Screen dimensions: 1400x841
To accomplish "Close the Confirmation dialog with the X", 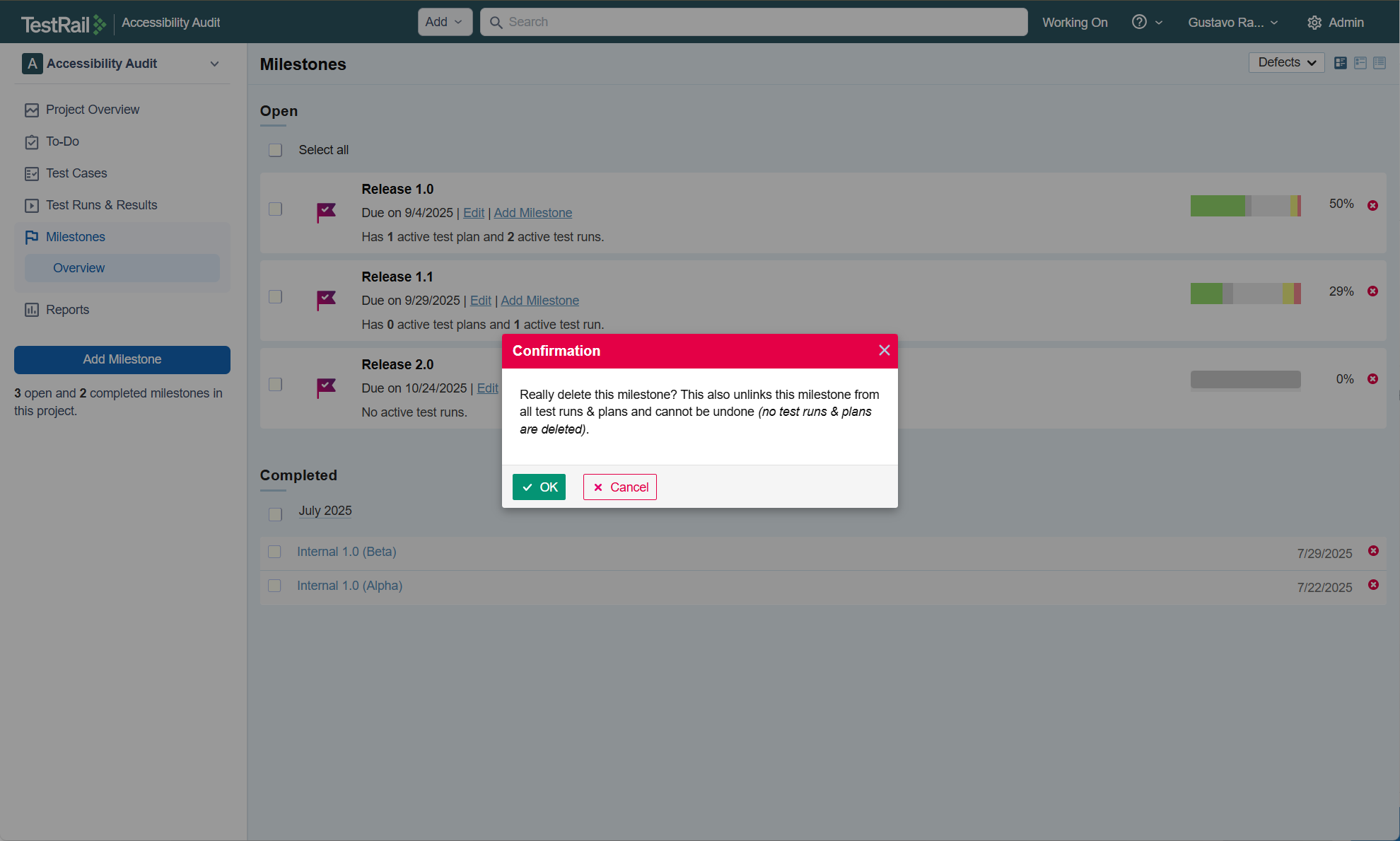I will click(884, 351).
